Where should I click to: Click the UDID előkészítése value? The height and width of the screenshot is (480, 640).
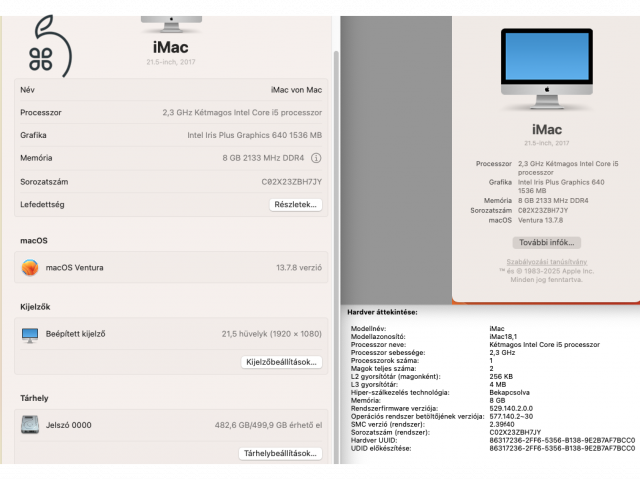click(x=562, y=448)
